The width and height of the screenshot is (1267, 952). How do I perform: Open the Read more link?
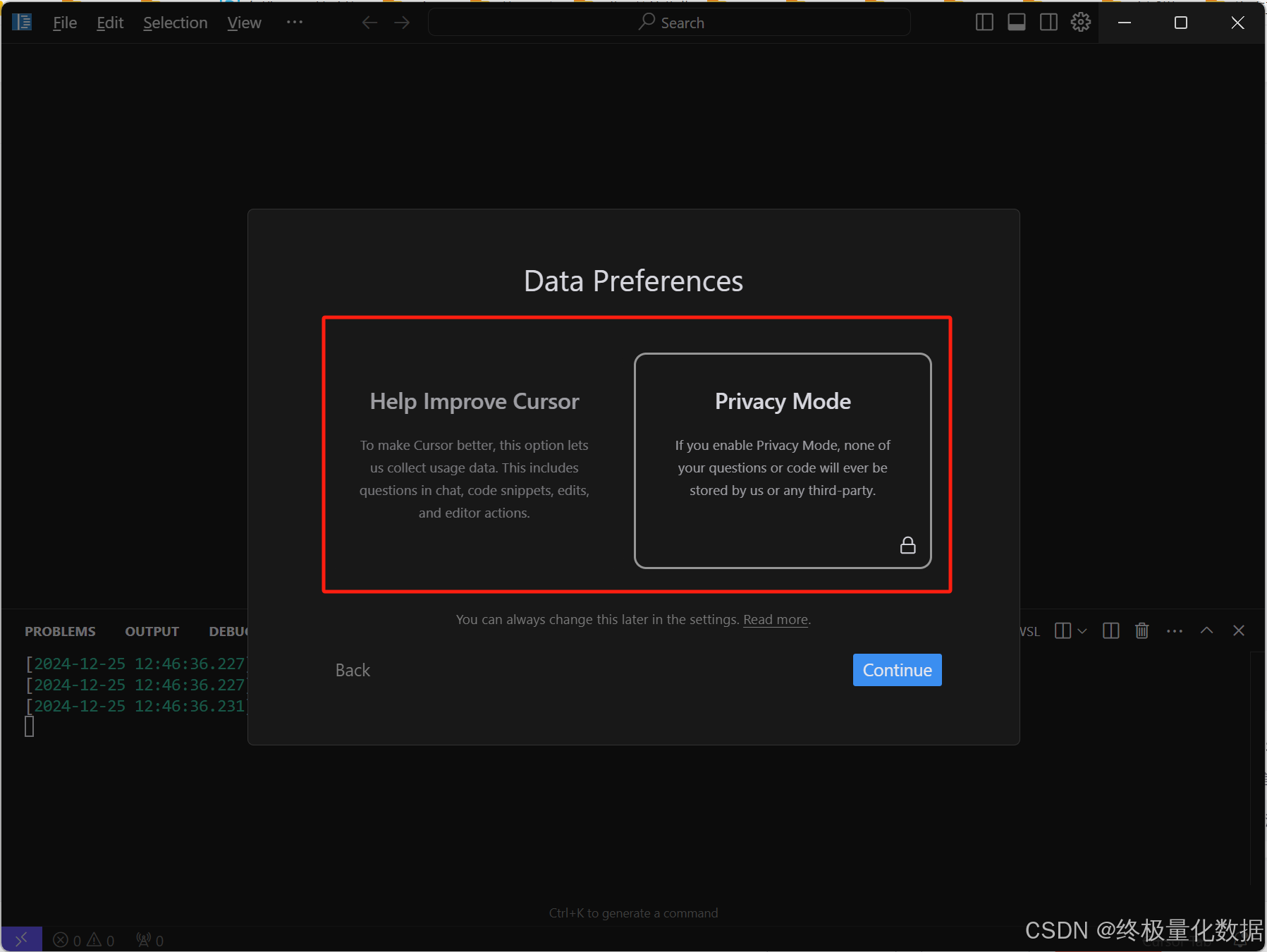[776, 620]
